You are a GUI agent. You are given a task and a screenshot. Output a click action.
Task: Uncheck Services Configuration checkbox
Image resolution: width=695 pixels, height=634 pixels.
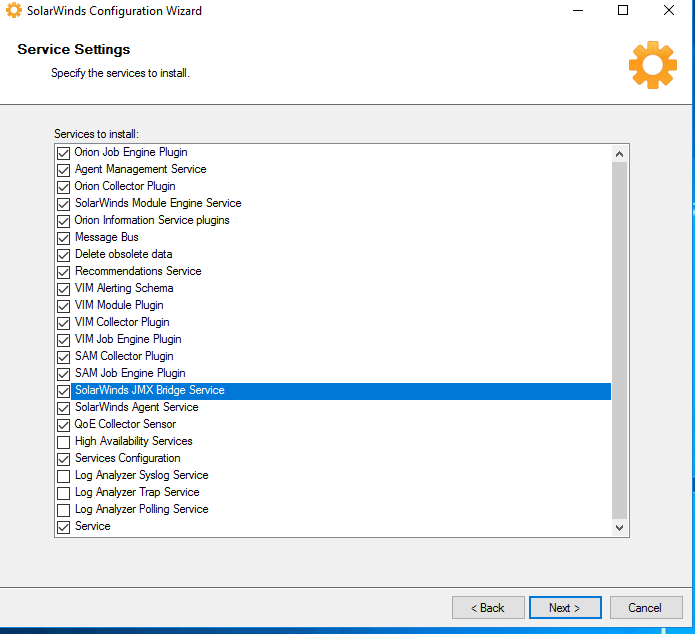(63, 459)
